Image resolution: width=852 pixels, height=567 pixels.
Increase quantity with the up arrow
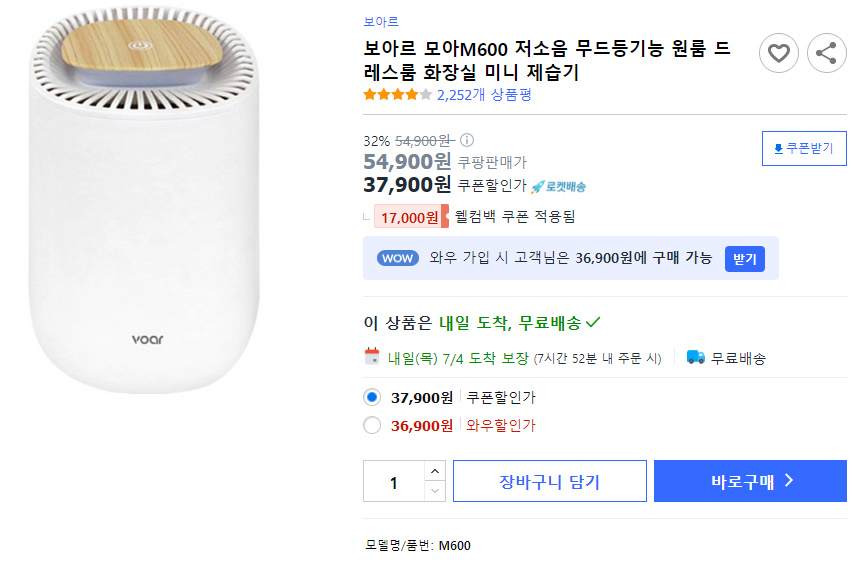click(x=435, y=471)
